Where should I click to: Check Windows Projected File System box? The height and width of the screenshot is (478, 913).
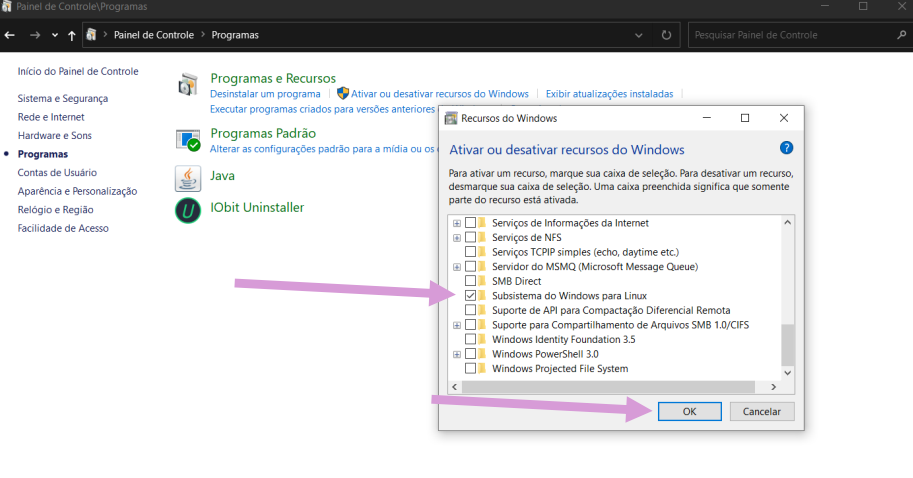470,368
